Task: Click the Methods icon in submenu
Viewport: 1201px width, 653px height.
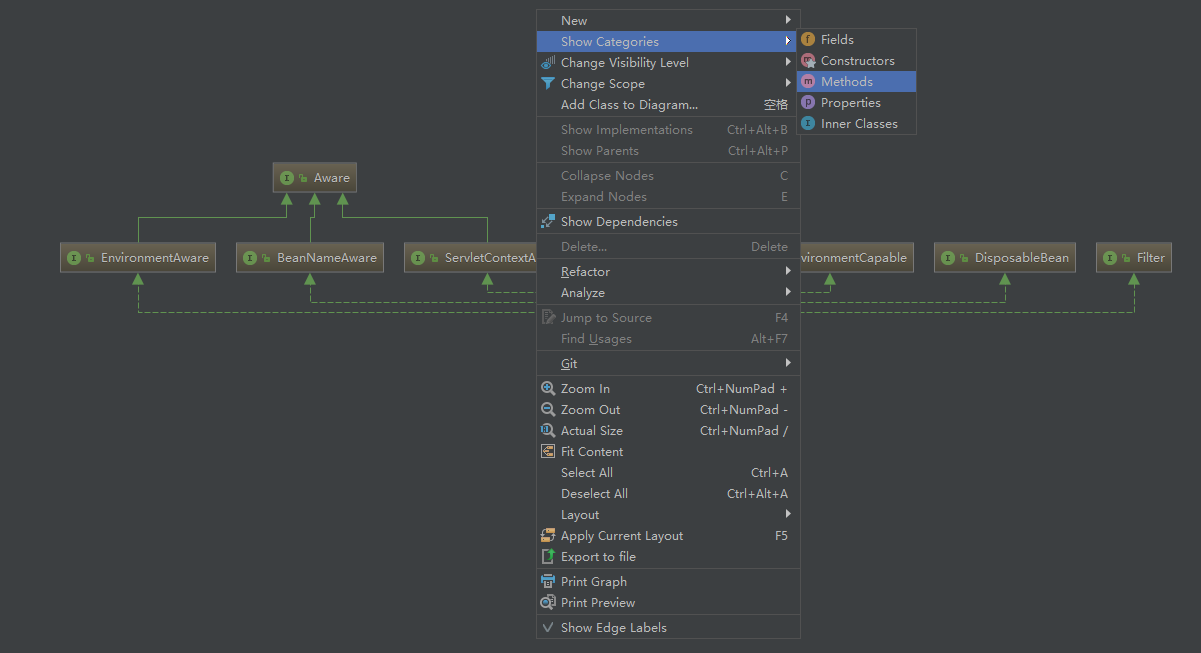Action: (x=808, y=81)
